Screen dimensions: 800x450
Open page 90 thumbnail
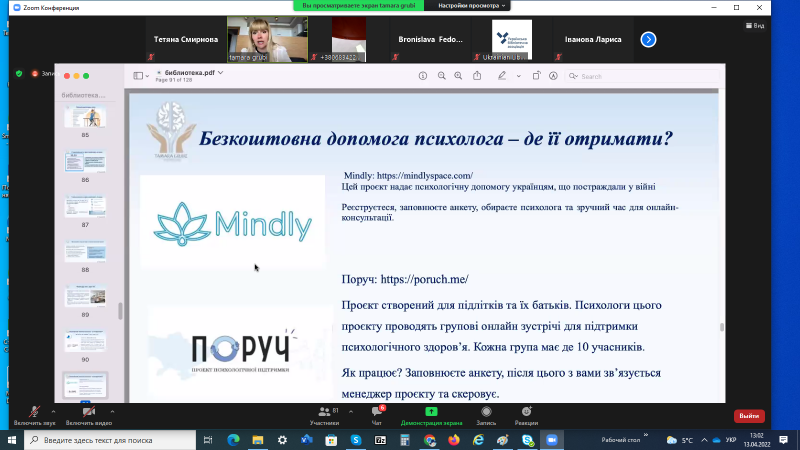pyautogui.click(x=85, y=341)
